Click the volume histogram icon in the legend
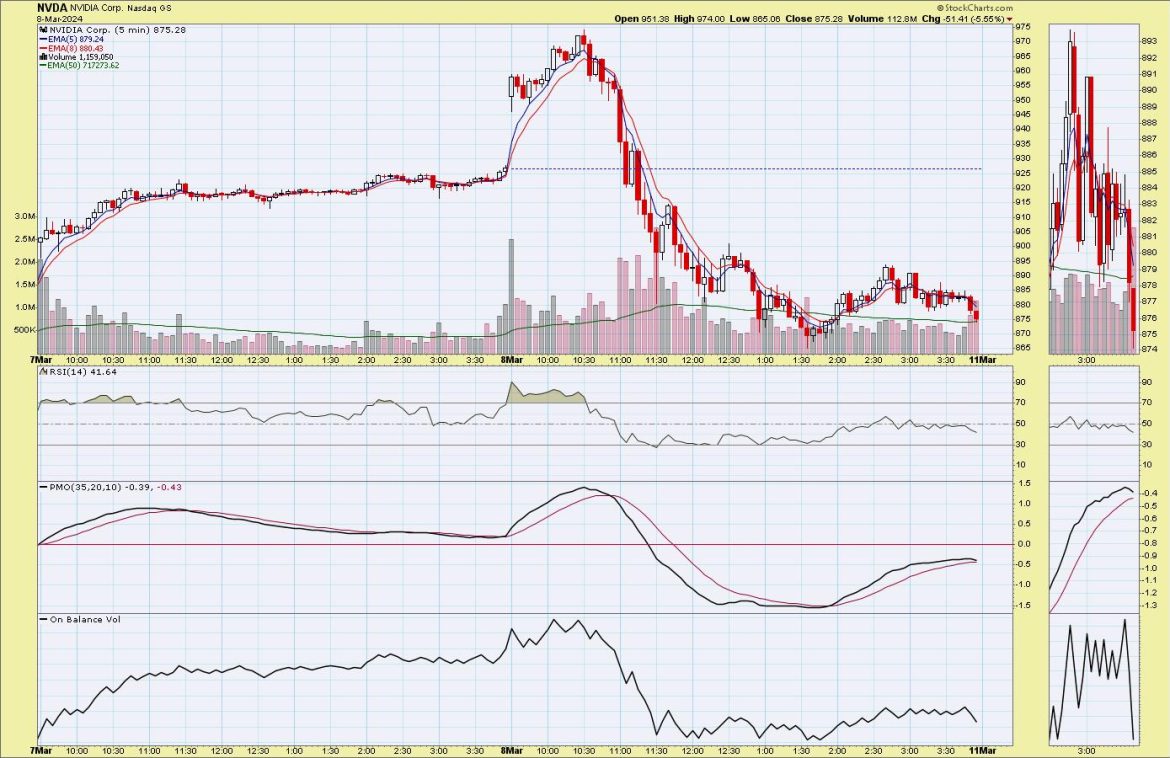Viewport: 1170px width, 758px height. (x=43, y=57)
